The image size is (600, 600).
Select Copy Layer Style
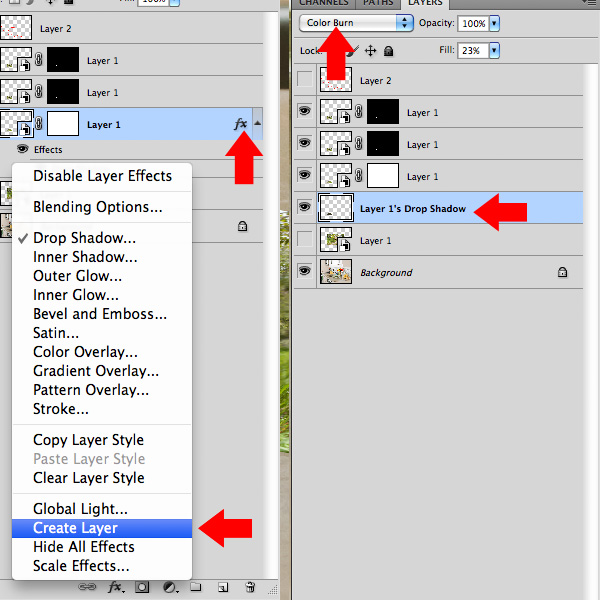click(x=102, y=440)
